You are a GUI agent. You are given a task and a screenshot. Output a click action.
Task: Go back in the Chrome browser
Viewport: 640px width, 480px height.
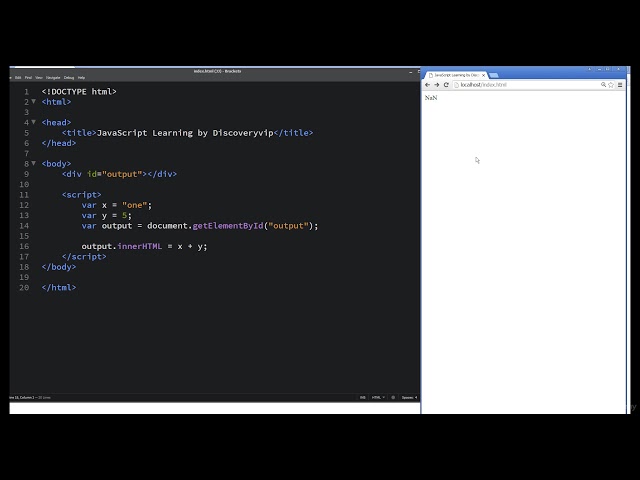tap(427, 85)
